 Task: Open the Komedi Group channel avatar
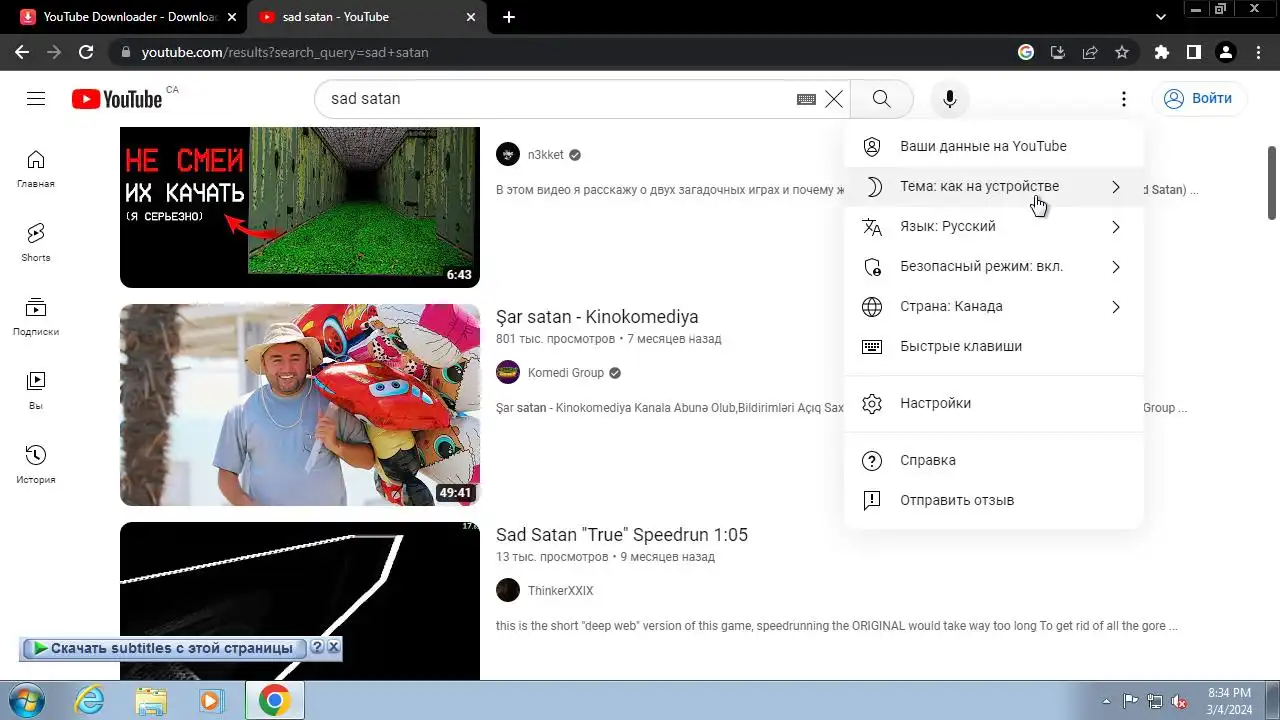(x=508, y=372)
